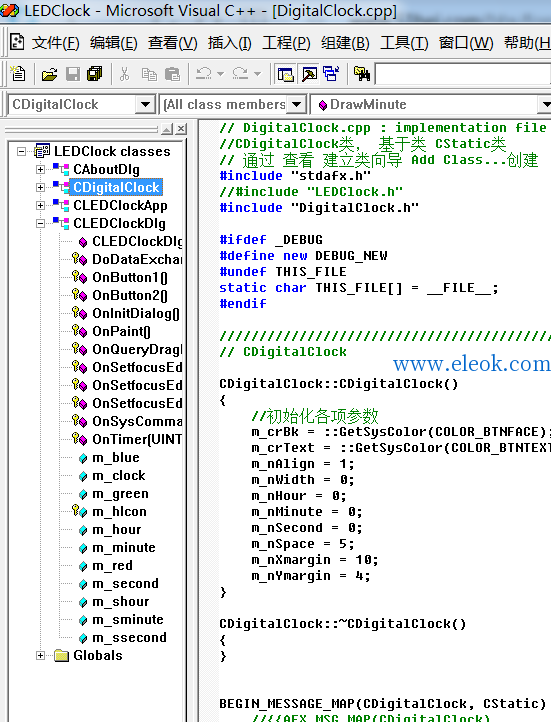Click the Output window toolbar icon
The width and height of the screenshot is (551, 725).
pos(309,74)
